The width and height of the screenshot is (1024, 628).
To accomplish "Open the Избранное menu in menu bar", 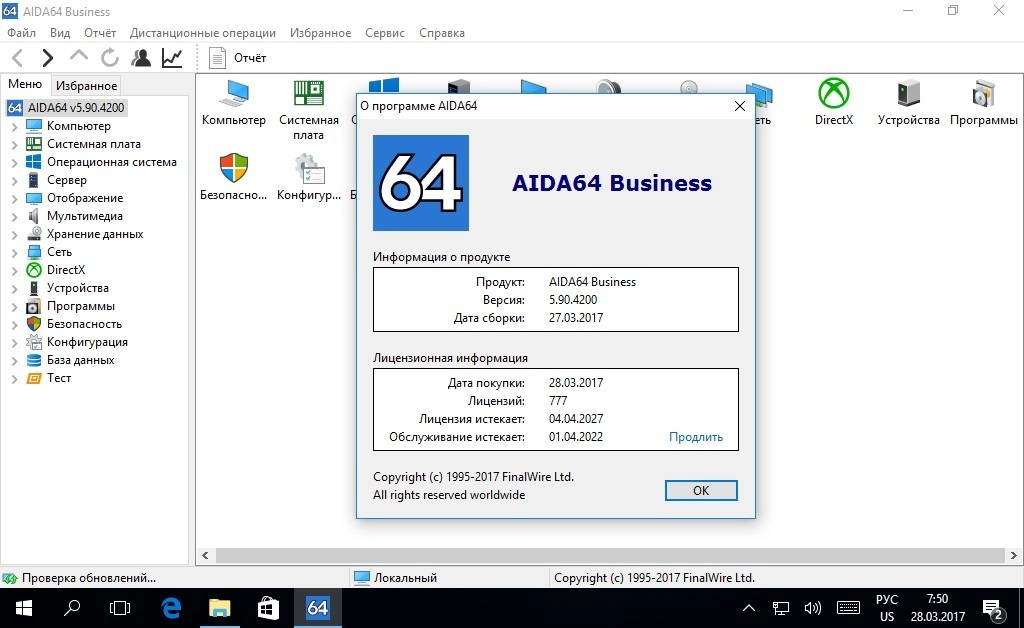I will pyautogui.click(x=321, y=33).
